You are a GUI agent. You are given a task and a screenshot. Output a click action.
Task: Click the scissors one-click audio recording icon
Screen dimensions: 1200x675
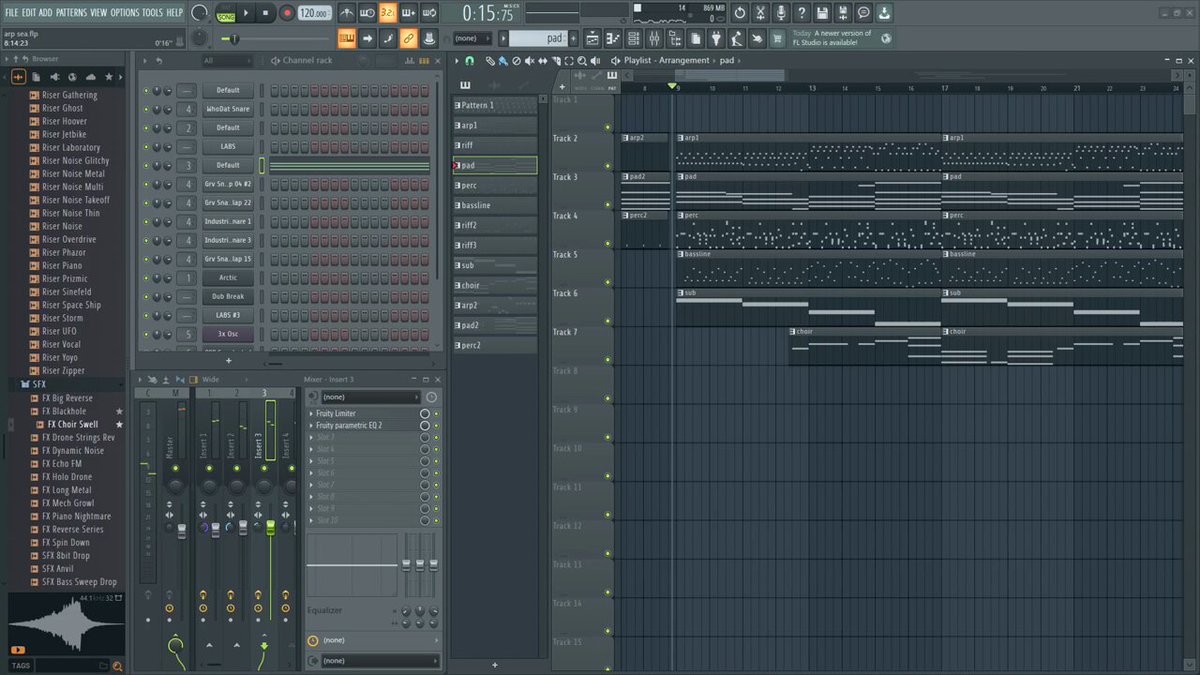coord(761,13)
